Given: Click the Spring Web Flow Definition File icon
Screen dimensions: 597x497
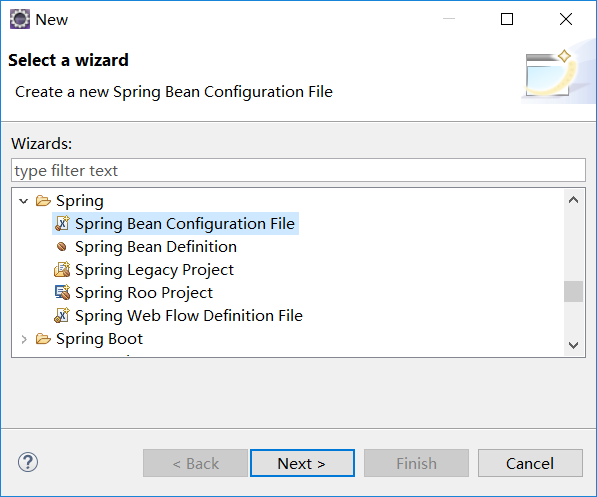Looking at the screenshot, I should tap(62, 315).
